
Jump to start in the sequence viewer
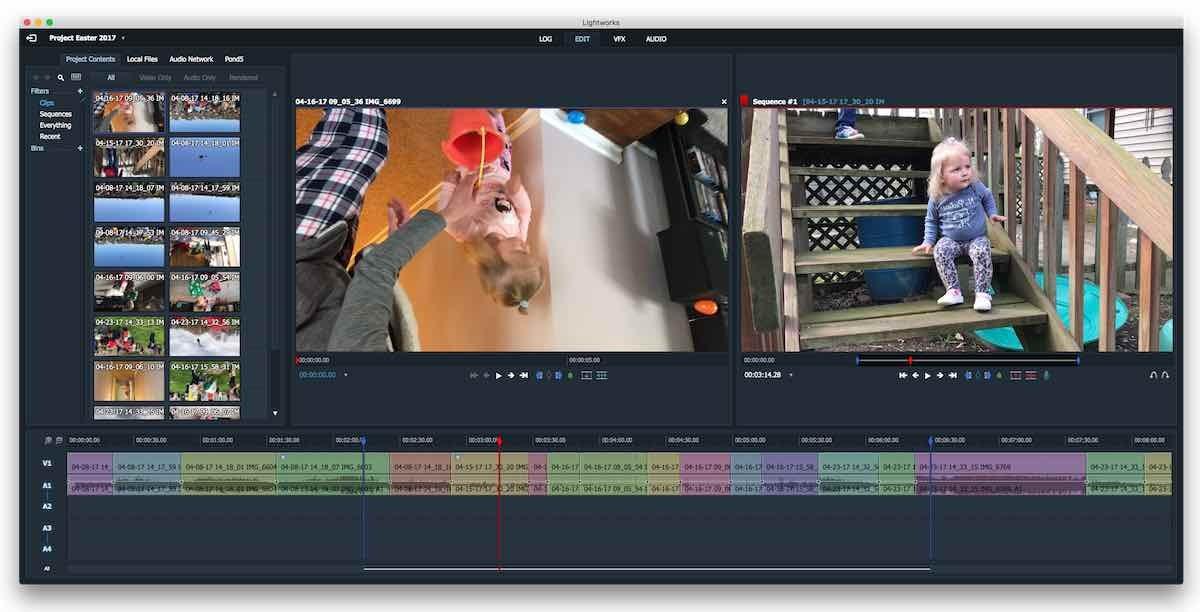[903, 375]
